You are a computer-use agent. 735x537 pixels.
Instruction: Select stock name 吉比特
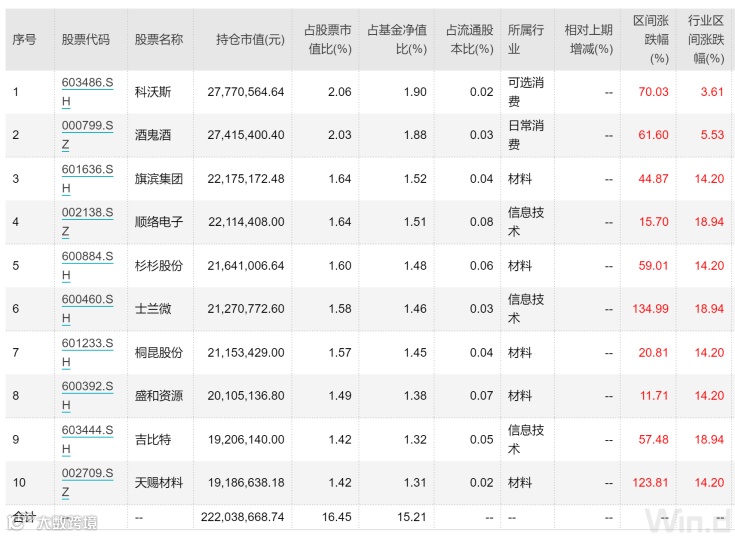(153, 440)
